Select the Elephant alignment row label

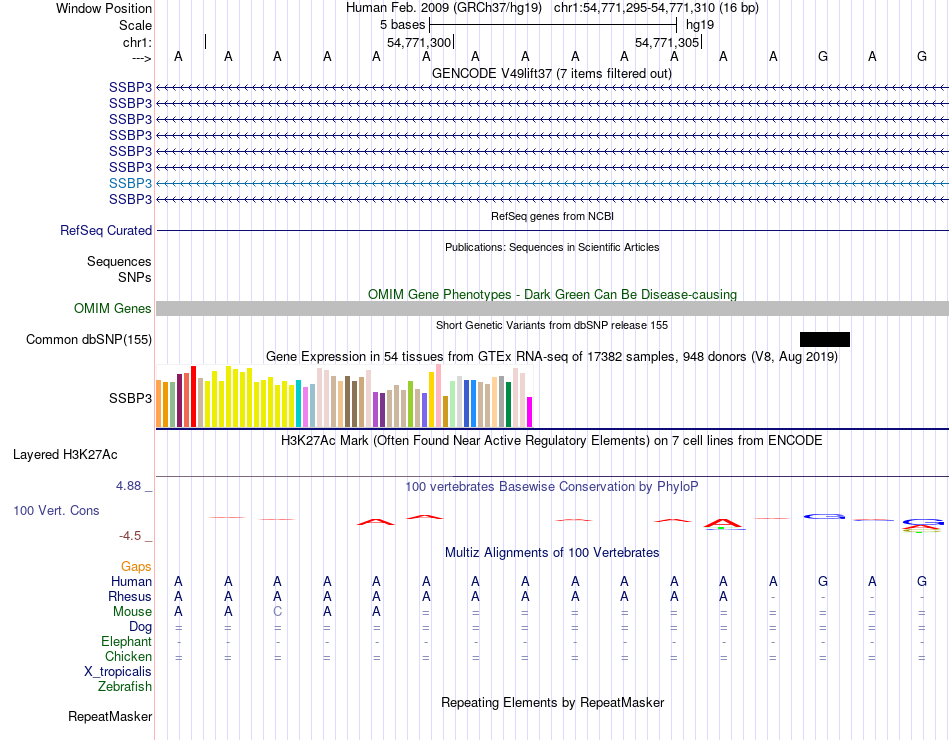pyautogui.click(x=126, y=641)
